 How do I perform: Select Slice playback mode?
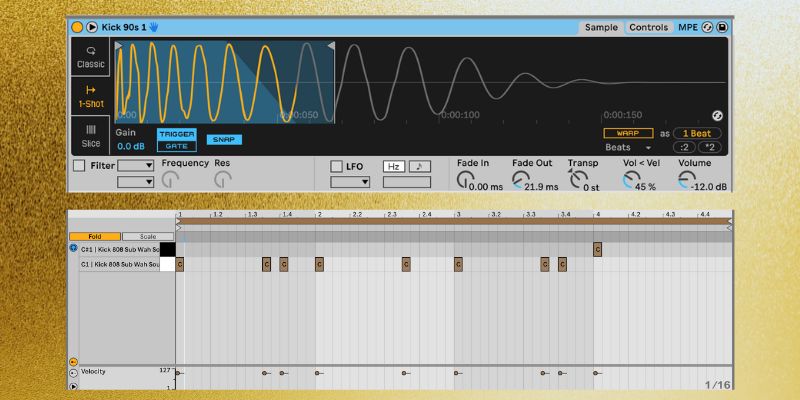(x=90, y=136)
